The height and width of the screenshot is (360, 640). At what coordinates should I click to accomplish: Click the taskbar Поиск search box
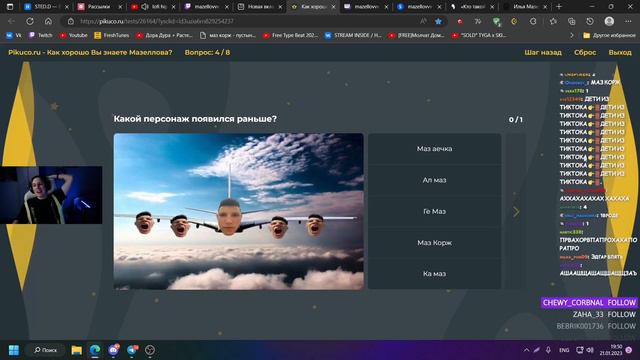click(45, 350)
